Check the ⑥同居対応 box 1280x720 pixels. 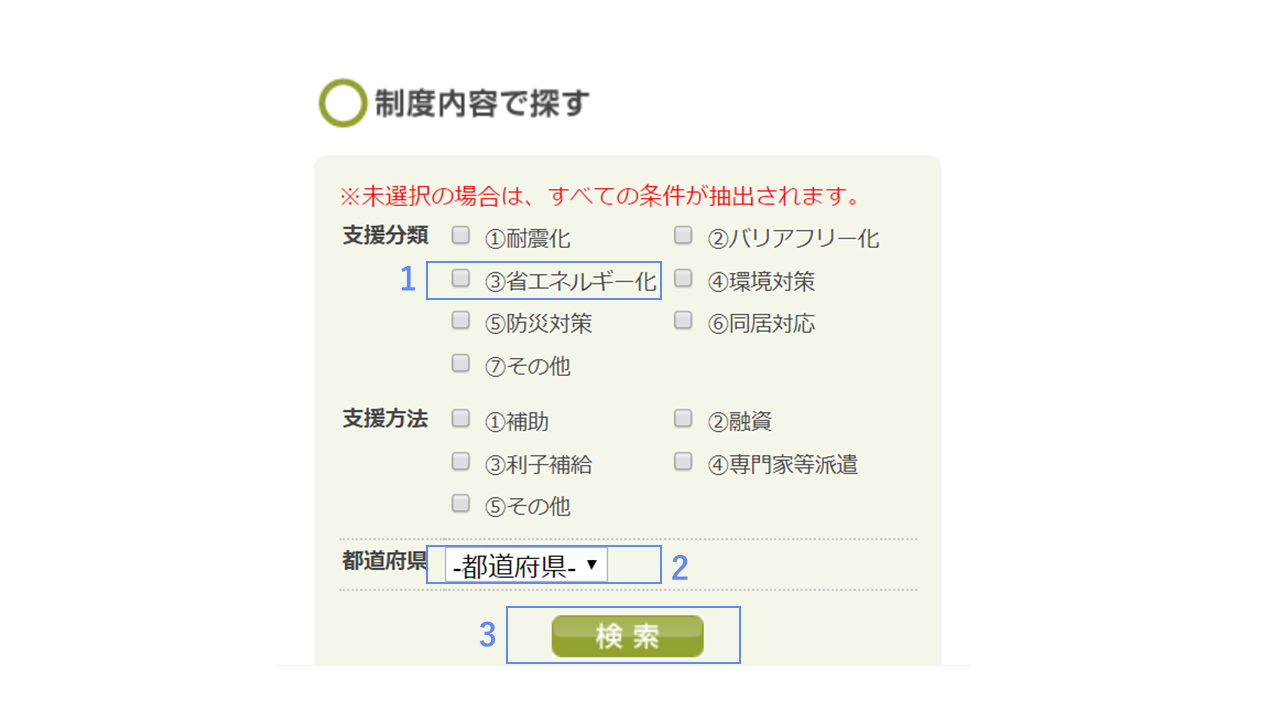click(x=683, y=321)
